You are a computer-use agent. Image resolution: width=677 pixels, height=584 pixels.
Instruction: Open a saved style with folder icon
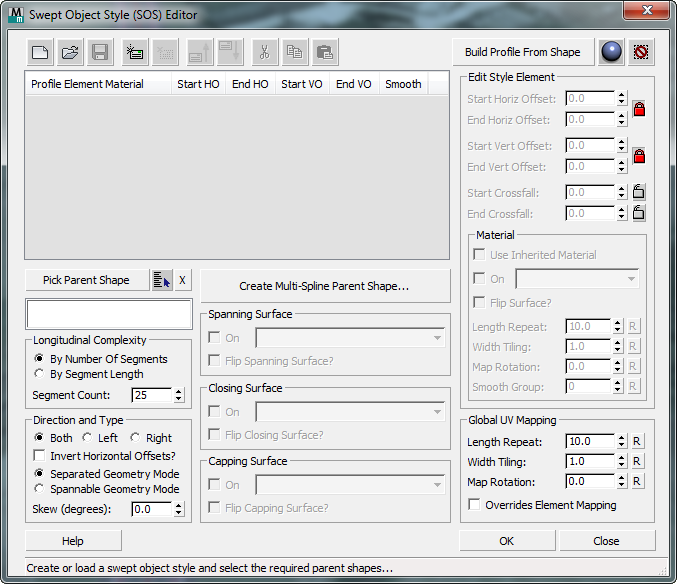[70, 52]
